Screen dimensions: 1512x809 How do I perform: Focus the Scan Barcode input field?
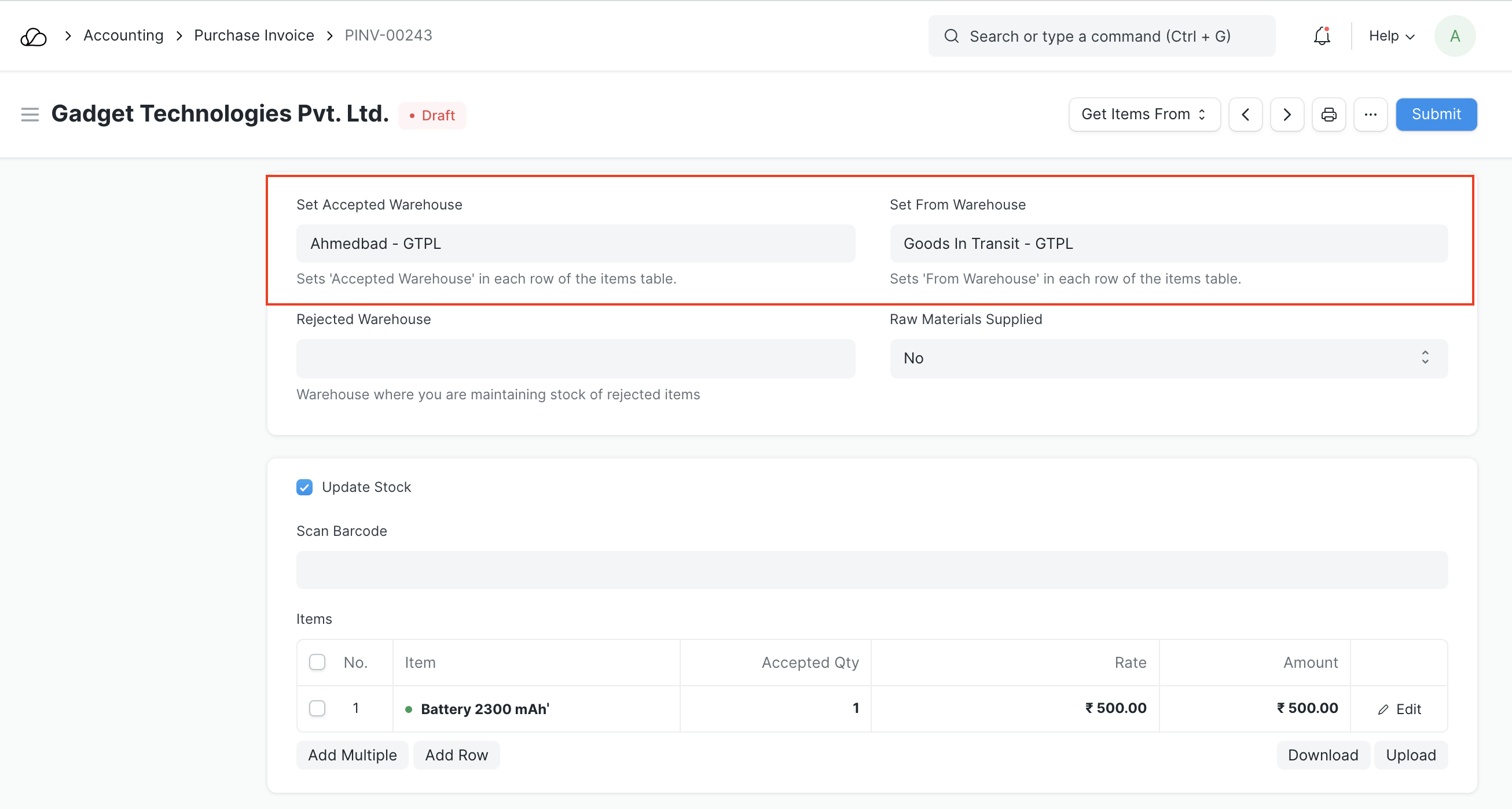click(x=872, y=569)
